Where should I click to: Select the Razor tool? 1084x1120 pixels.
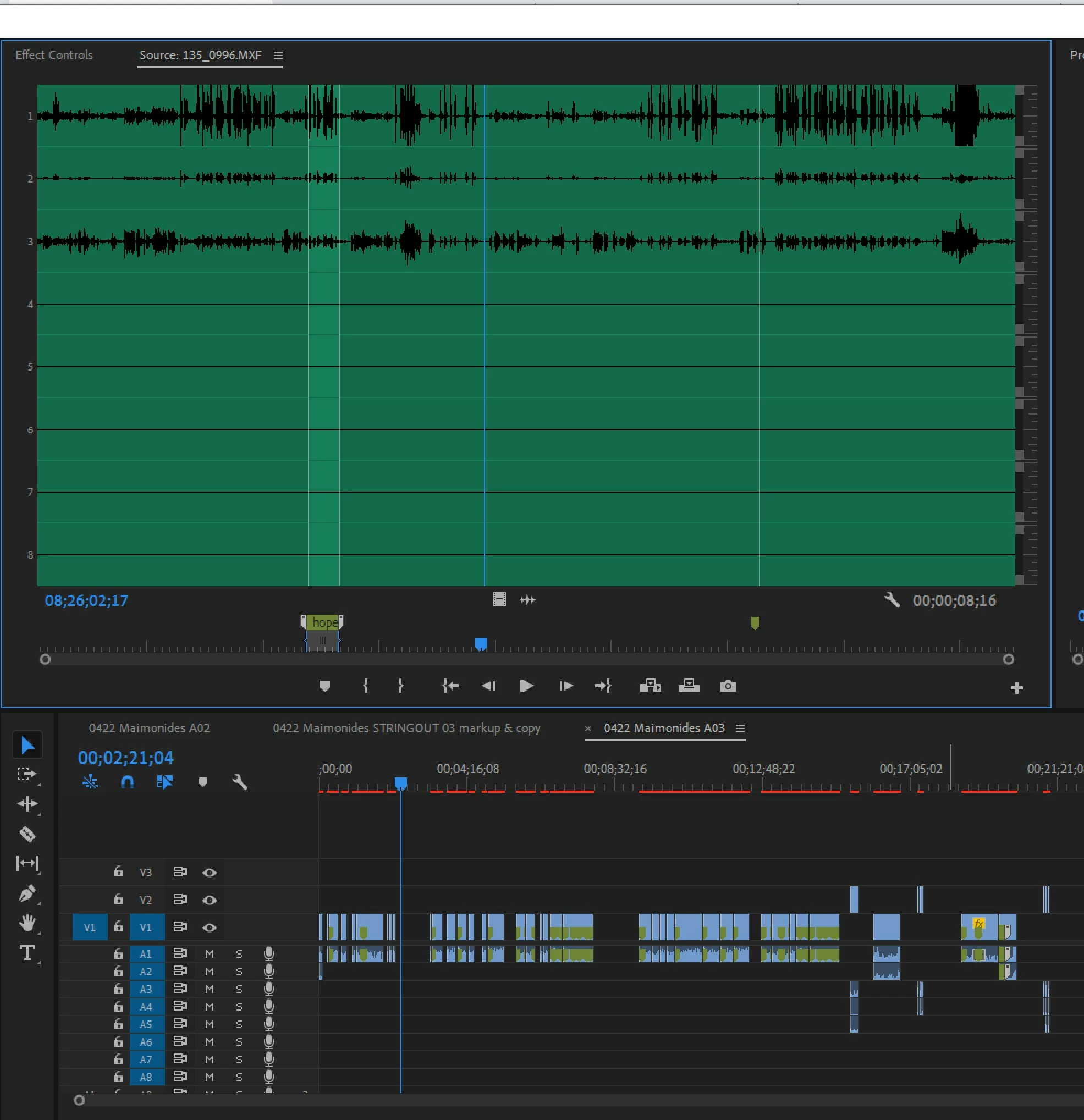click(27, 834)
